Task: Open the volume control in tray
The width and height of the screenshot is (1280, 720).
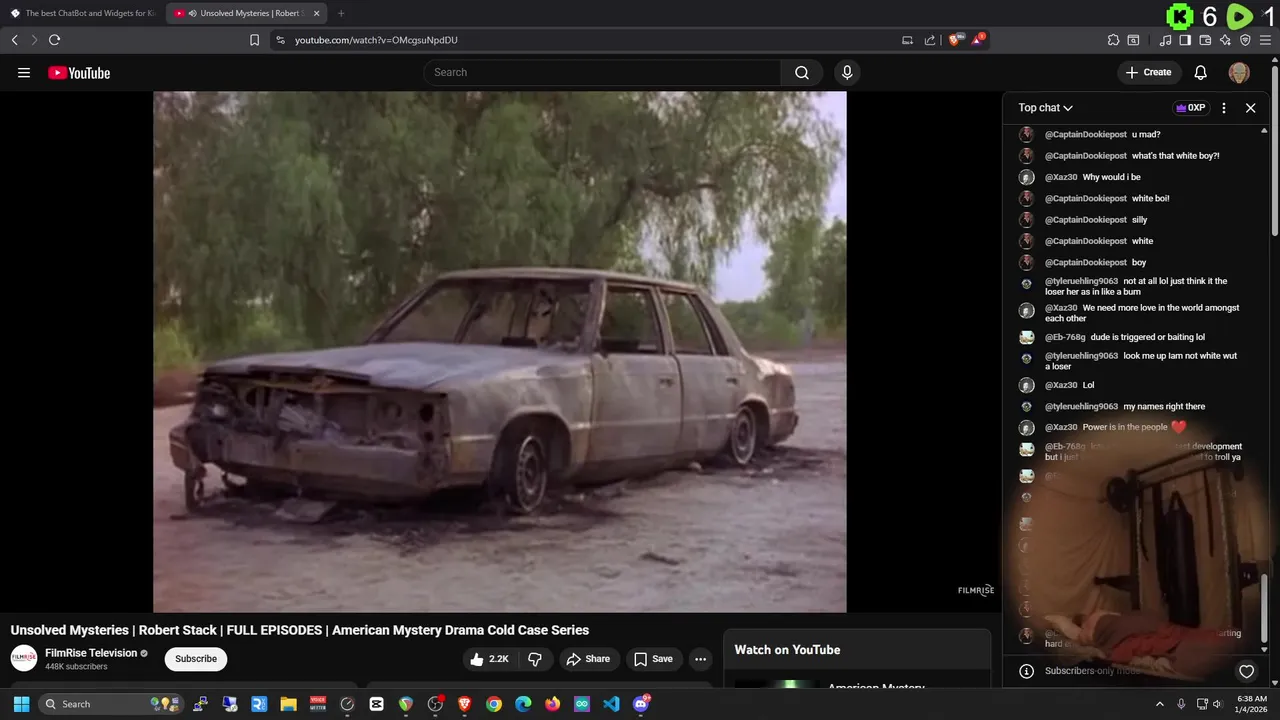Action: tap(1217, 704)
